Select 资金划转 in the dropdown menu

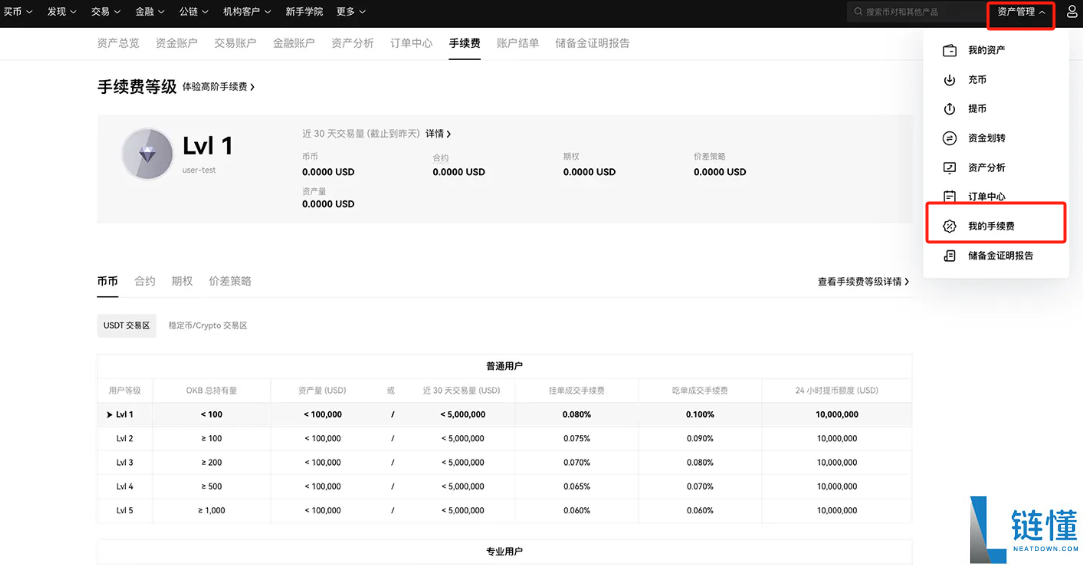986,138
